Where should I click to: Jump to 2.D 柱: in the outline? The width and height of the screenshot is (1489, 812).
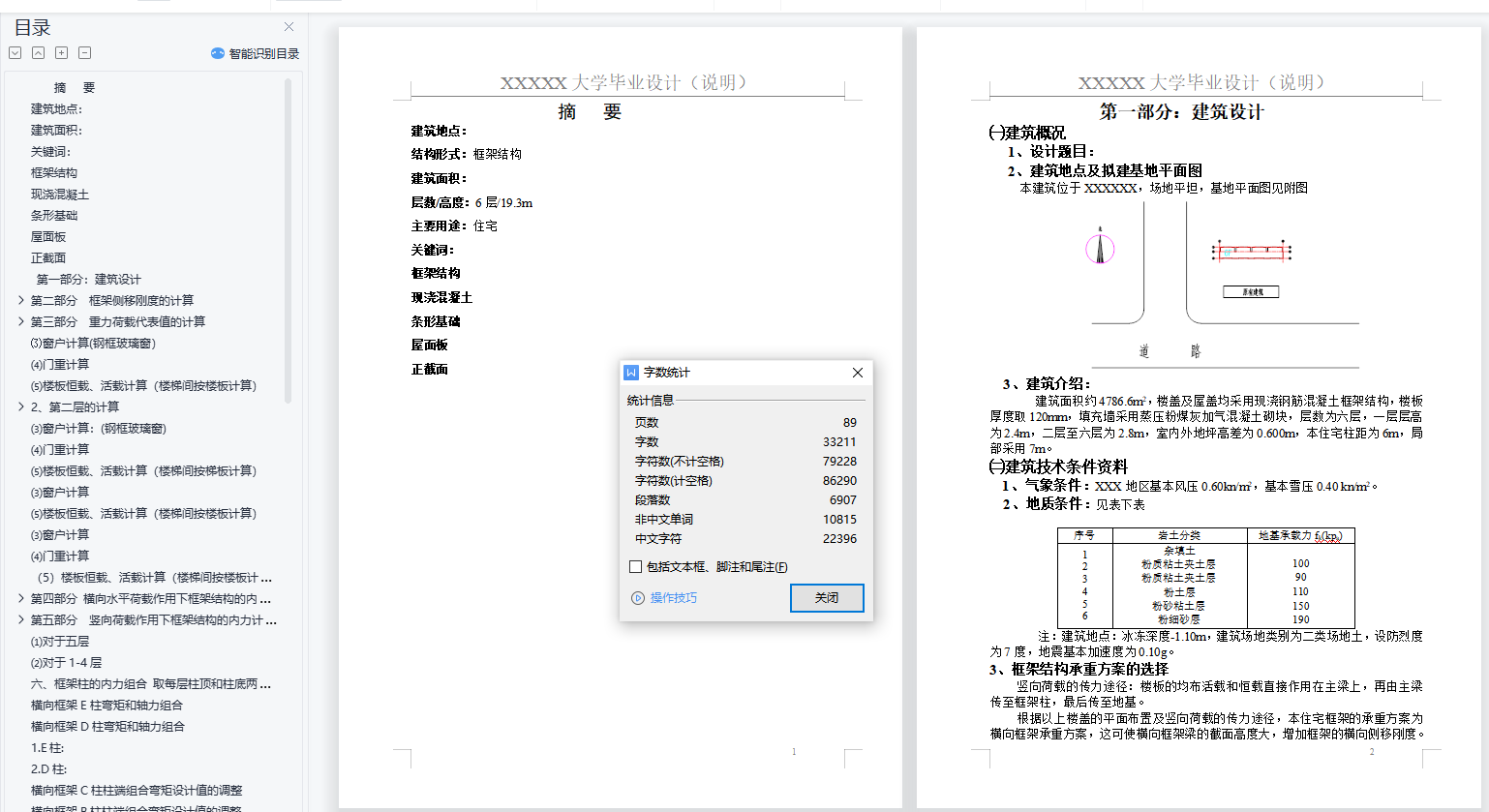48,768
